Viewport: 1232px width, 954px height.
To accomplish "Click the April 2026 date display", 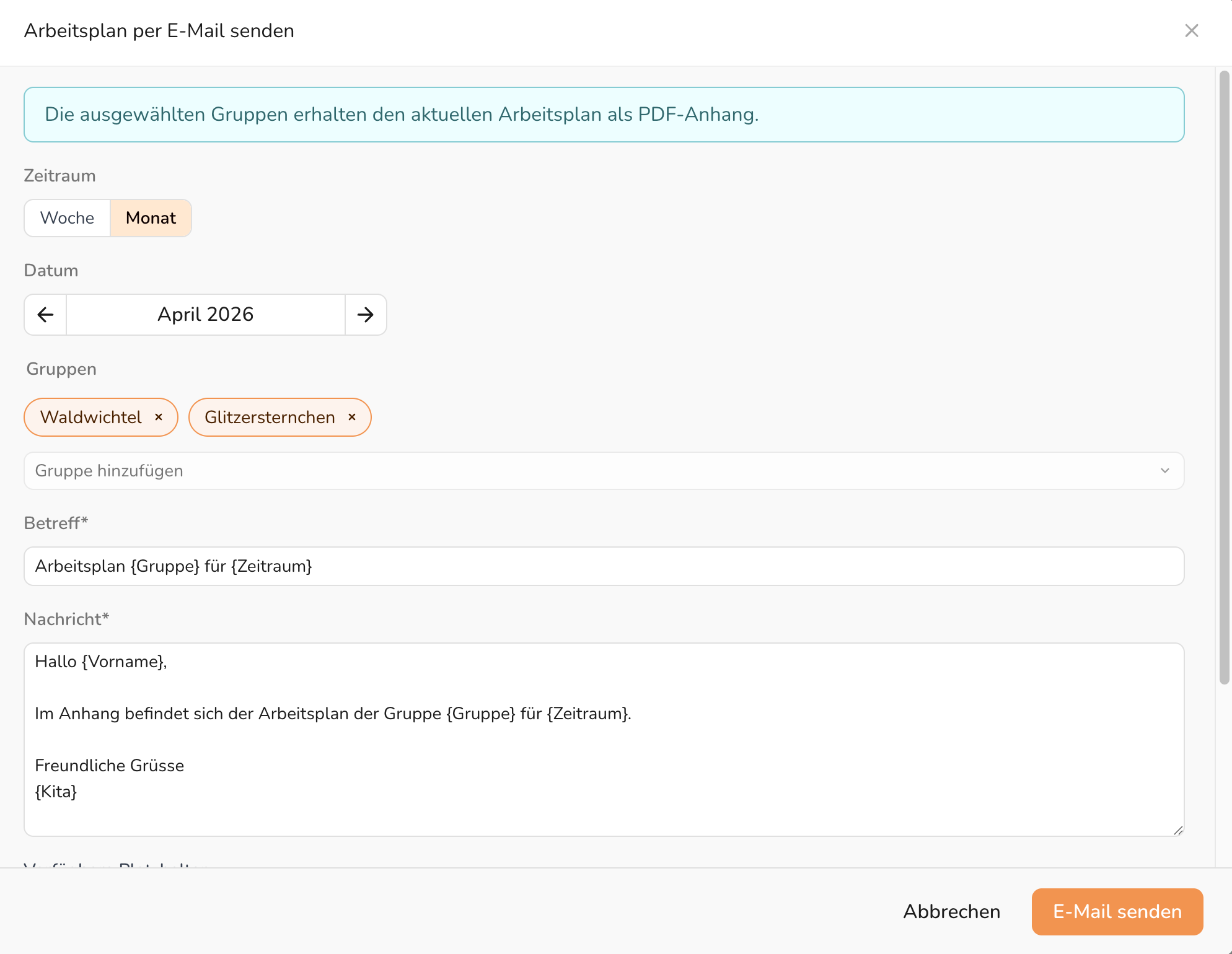I will click(206, 315).
